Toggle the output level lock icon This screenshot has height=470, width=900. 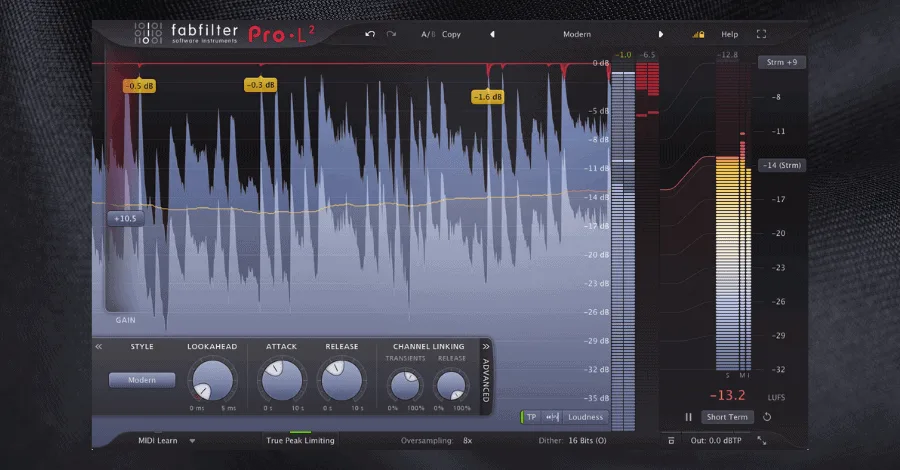click(698, 34)
